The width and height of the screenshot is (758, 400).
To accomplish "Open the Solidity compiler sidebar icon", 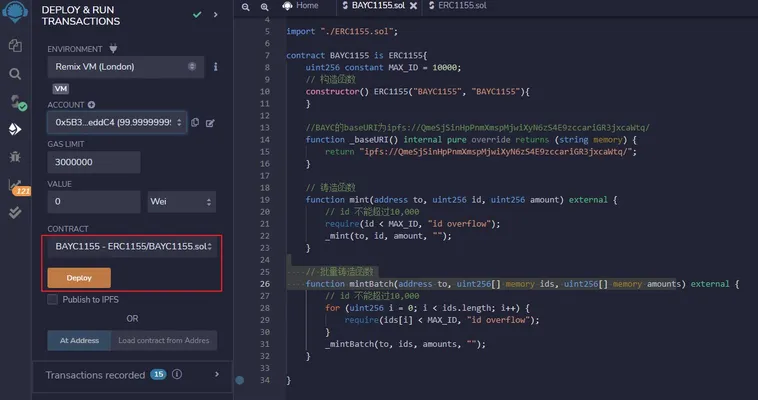I will tap(17, 102).
